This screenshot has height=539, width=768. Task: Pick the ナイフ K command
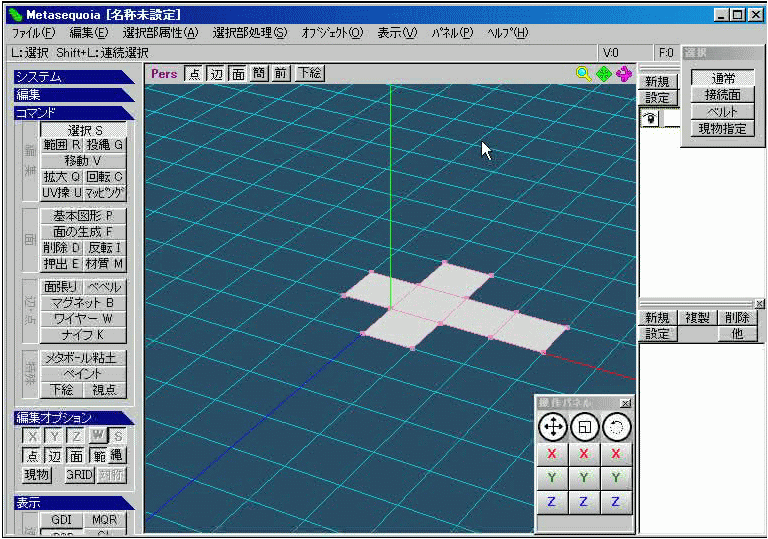(83, 335)
